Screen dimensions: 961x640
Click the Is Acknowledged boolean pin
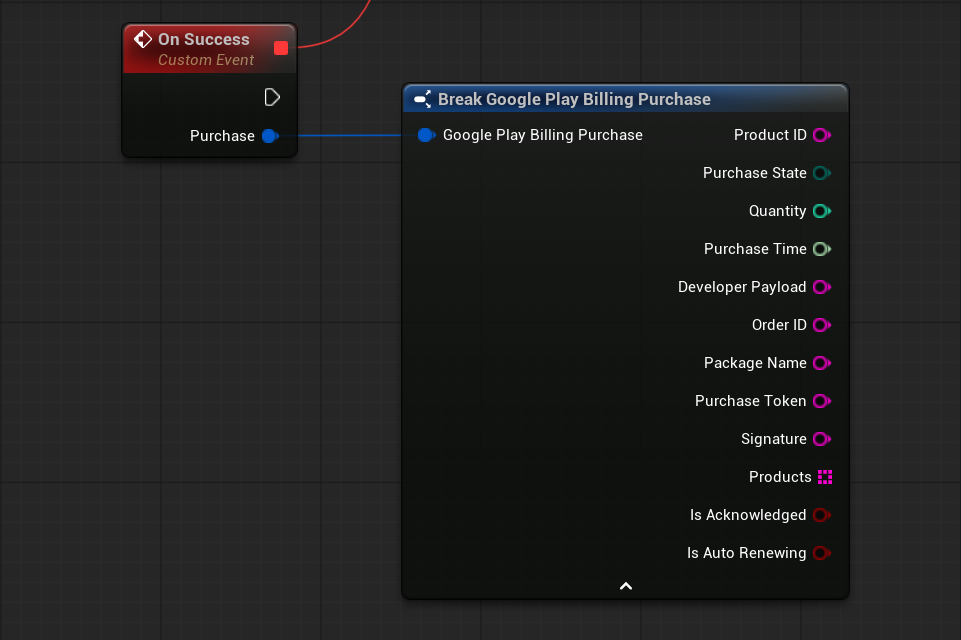click(x=822, y=515)
